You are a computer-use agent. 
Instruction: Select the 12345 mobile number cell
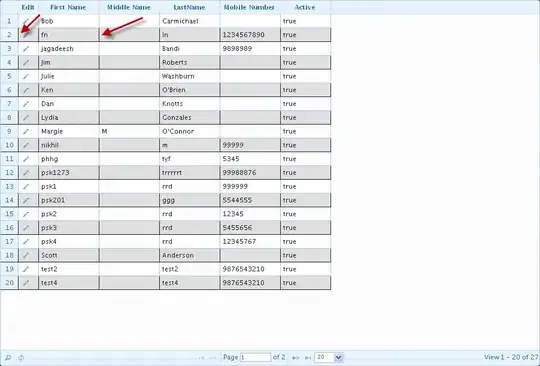250,214
